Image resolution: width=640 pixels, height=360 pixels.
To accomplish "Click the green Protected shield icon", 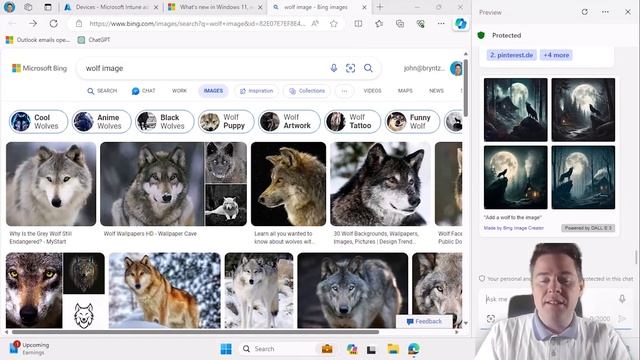I will pos(481,36).
